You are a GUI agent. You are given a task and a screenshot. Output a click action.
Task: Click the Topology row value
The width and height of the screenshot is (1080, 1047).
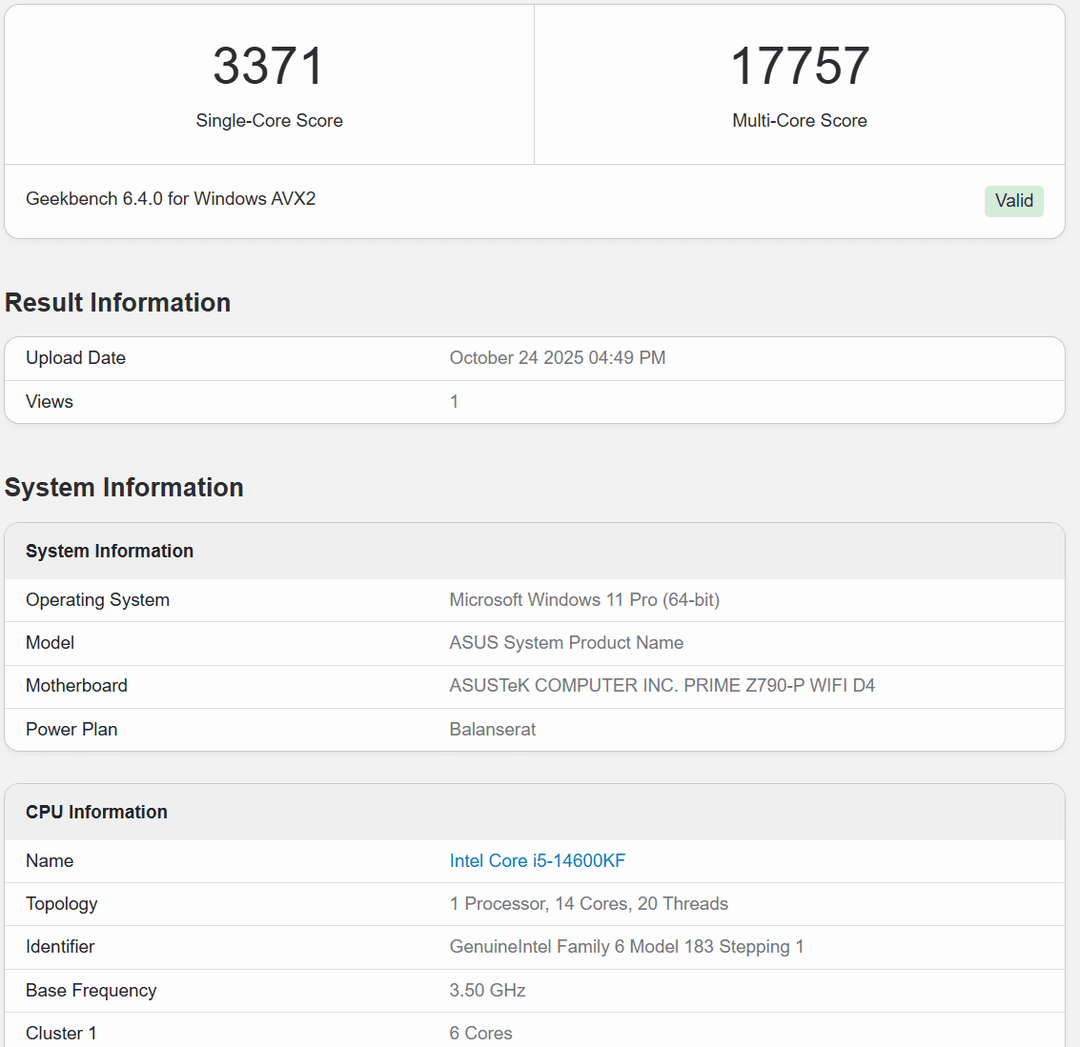(x=589, y=904)
